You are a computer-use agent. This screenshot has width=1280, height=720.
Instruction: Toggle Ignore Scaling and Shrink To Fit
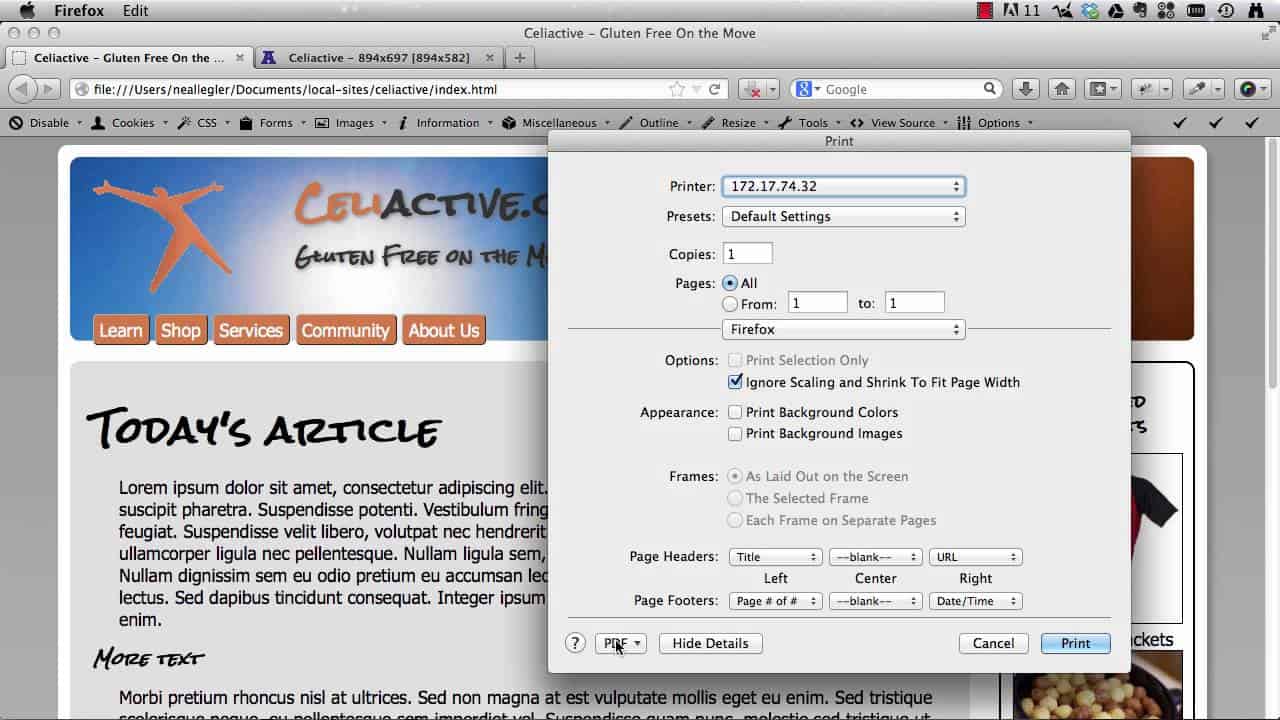735,382
